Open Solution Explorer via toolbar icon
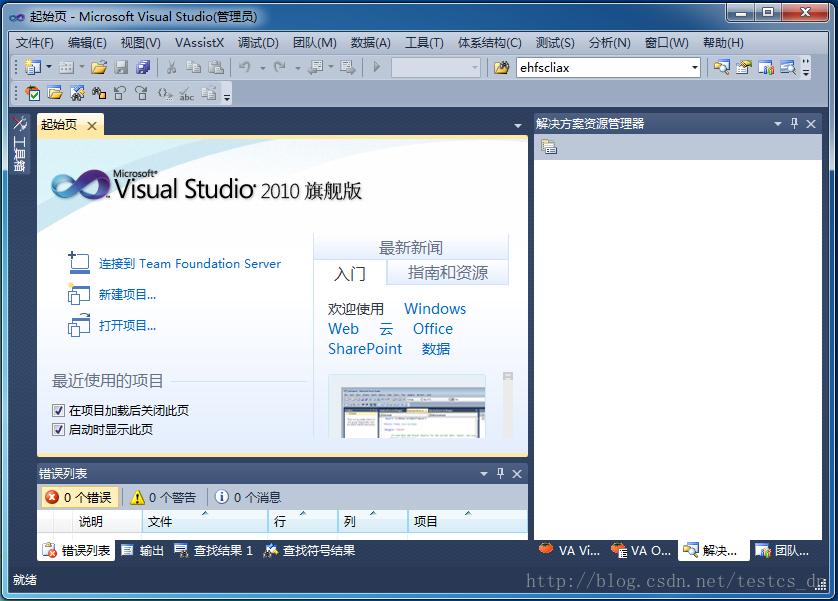This screenshot has width=838, height=601. [721, 68]
